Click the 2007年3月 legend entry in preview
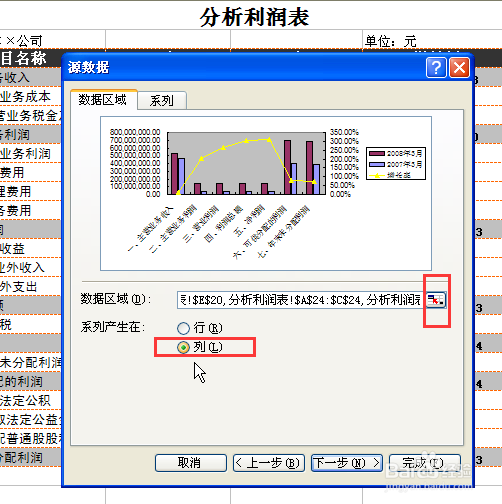The image size is (502, 504). pos(396,164)
